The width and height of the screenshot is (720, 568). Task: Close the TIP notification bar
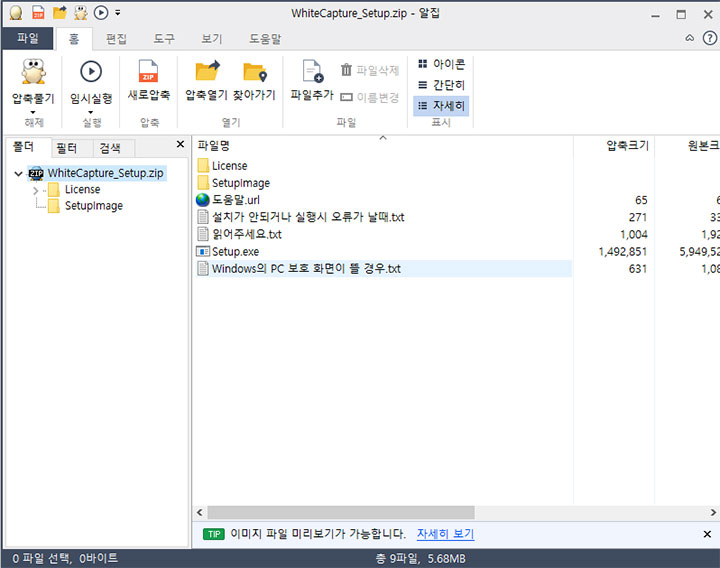(707, 534)
